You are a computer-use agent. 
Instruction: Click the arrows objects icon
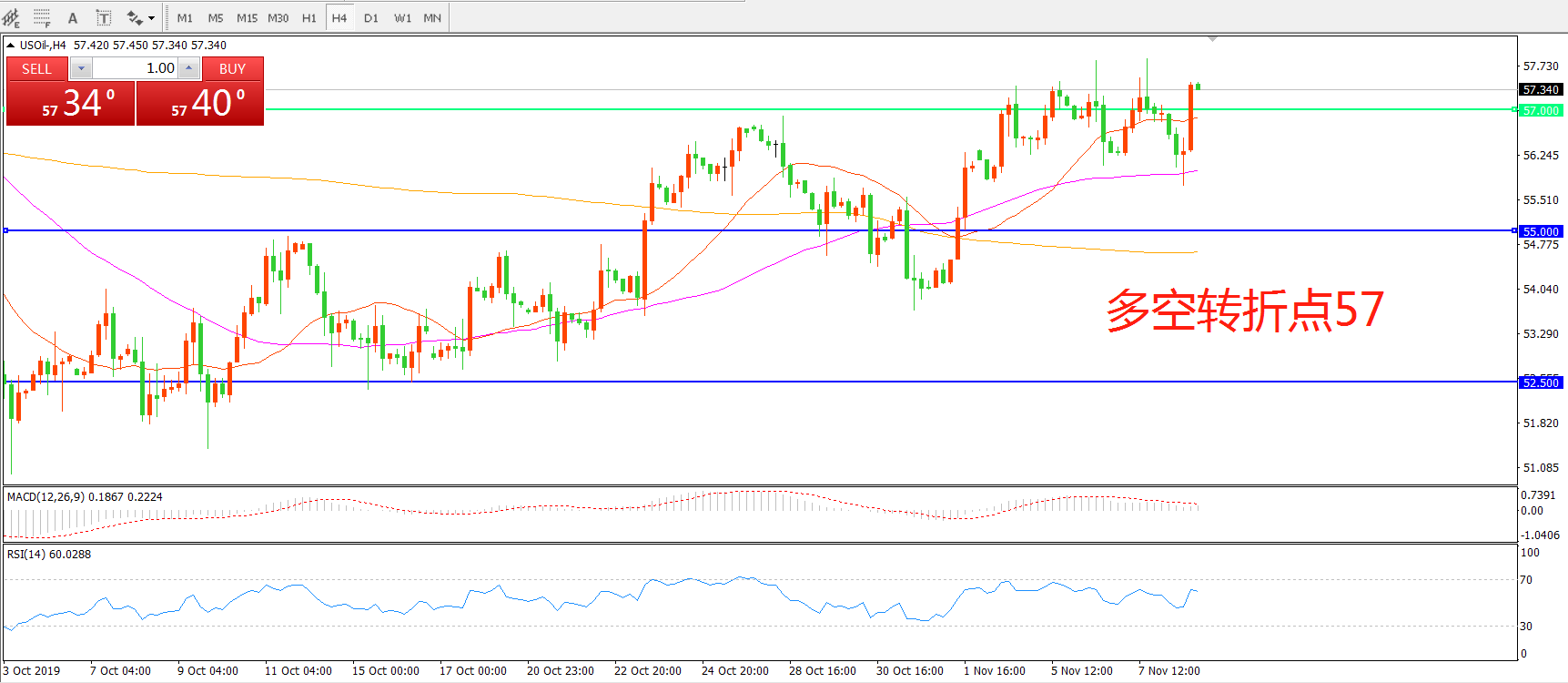point(134,17)
